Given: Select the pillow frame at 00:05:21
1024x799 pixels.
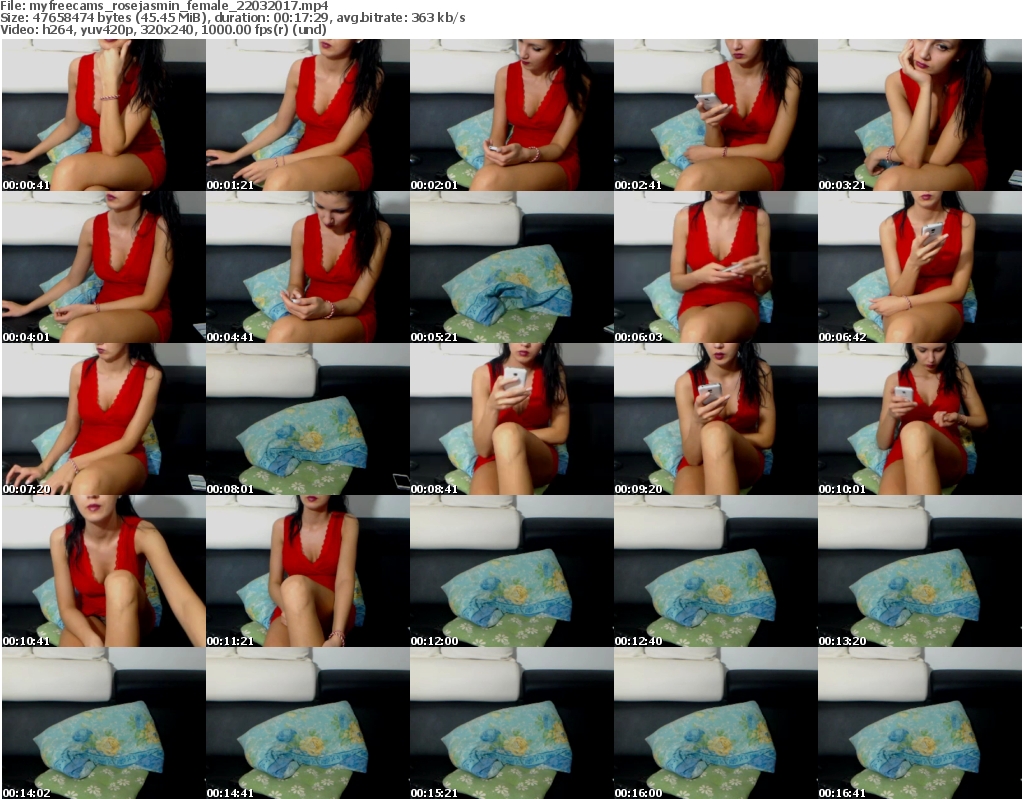Looking at the screenshot, I should 511,267.
